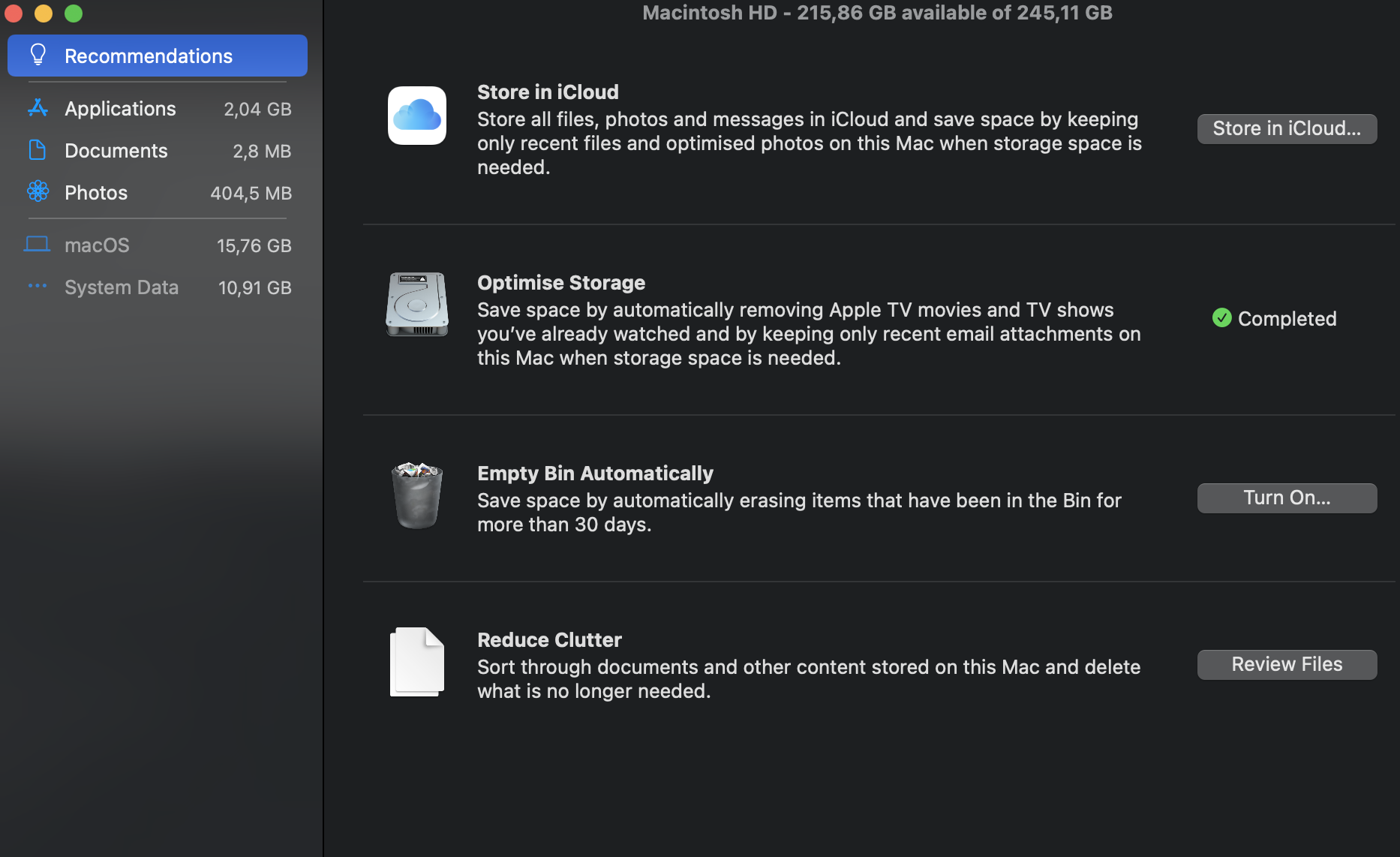1400x857 pixels.
Task: Click the Documents size "2,8 MB"
Action: coord(262,152)
